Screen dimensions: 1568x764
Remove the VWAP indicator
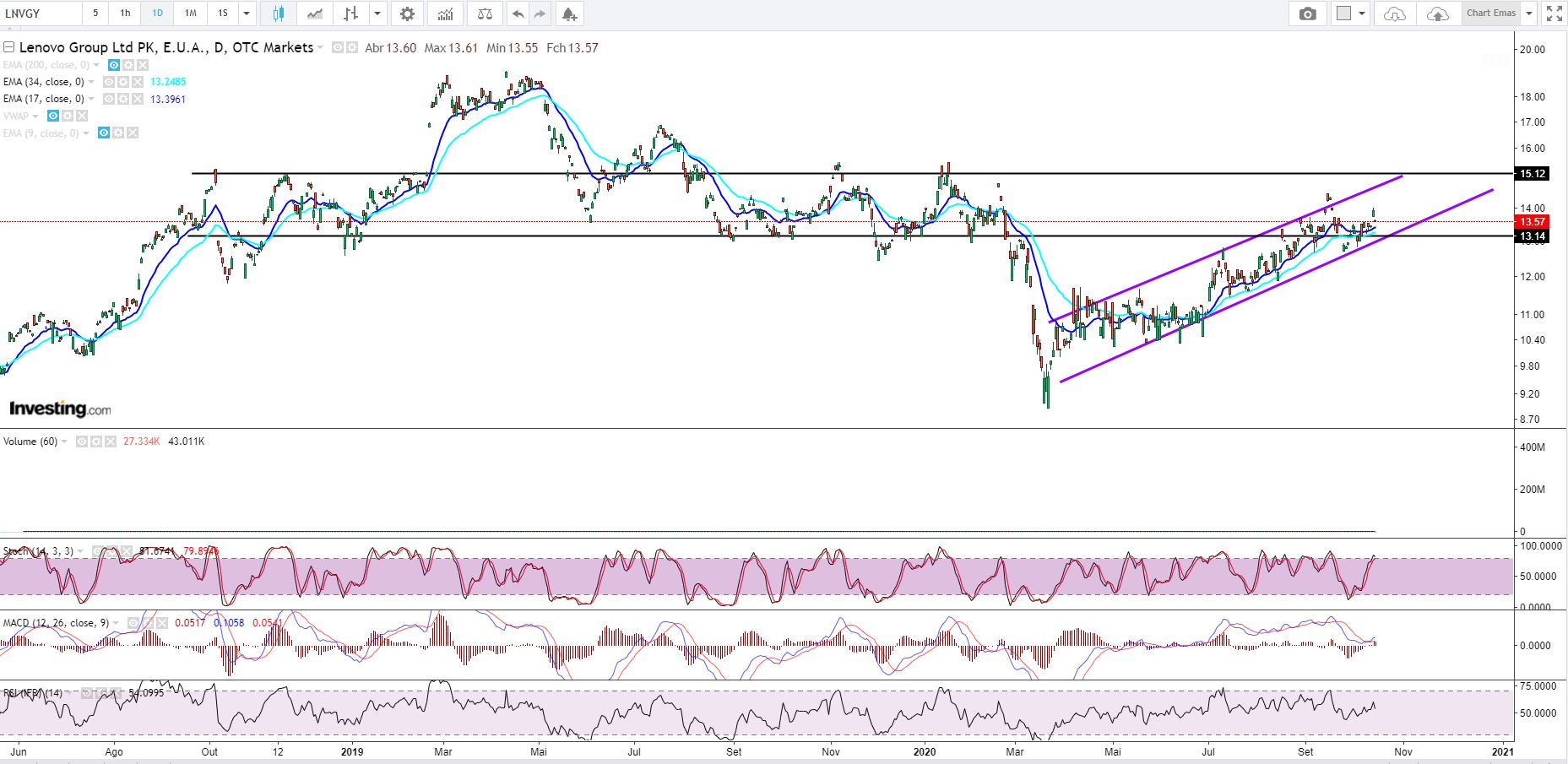pyautogui.click(x=82, y=116)
